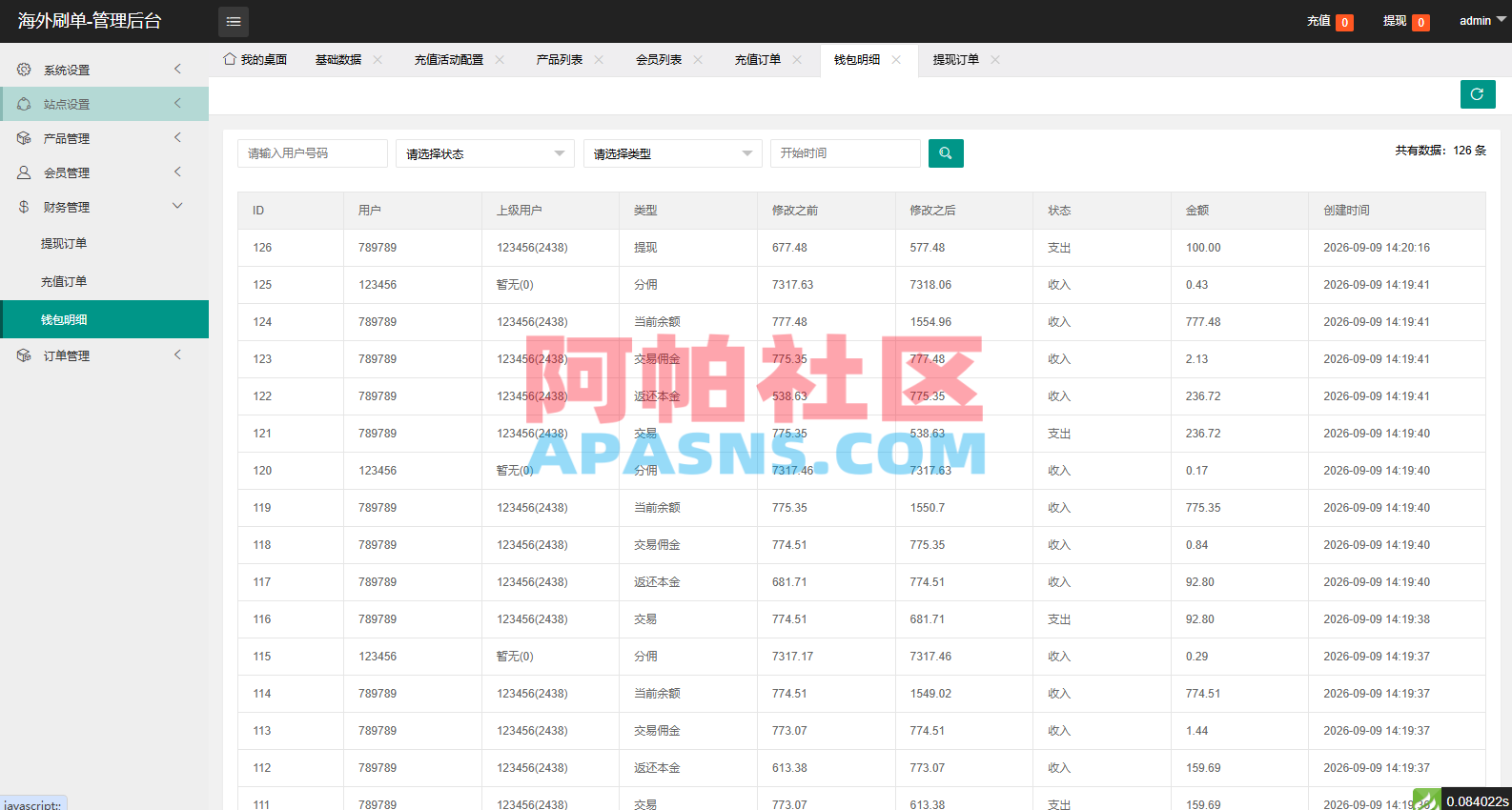Expand the 会员管理 menu chevron
Image resolution: width=1512 pixels, height=810 pixels.
tap(177, 172)
